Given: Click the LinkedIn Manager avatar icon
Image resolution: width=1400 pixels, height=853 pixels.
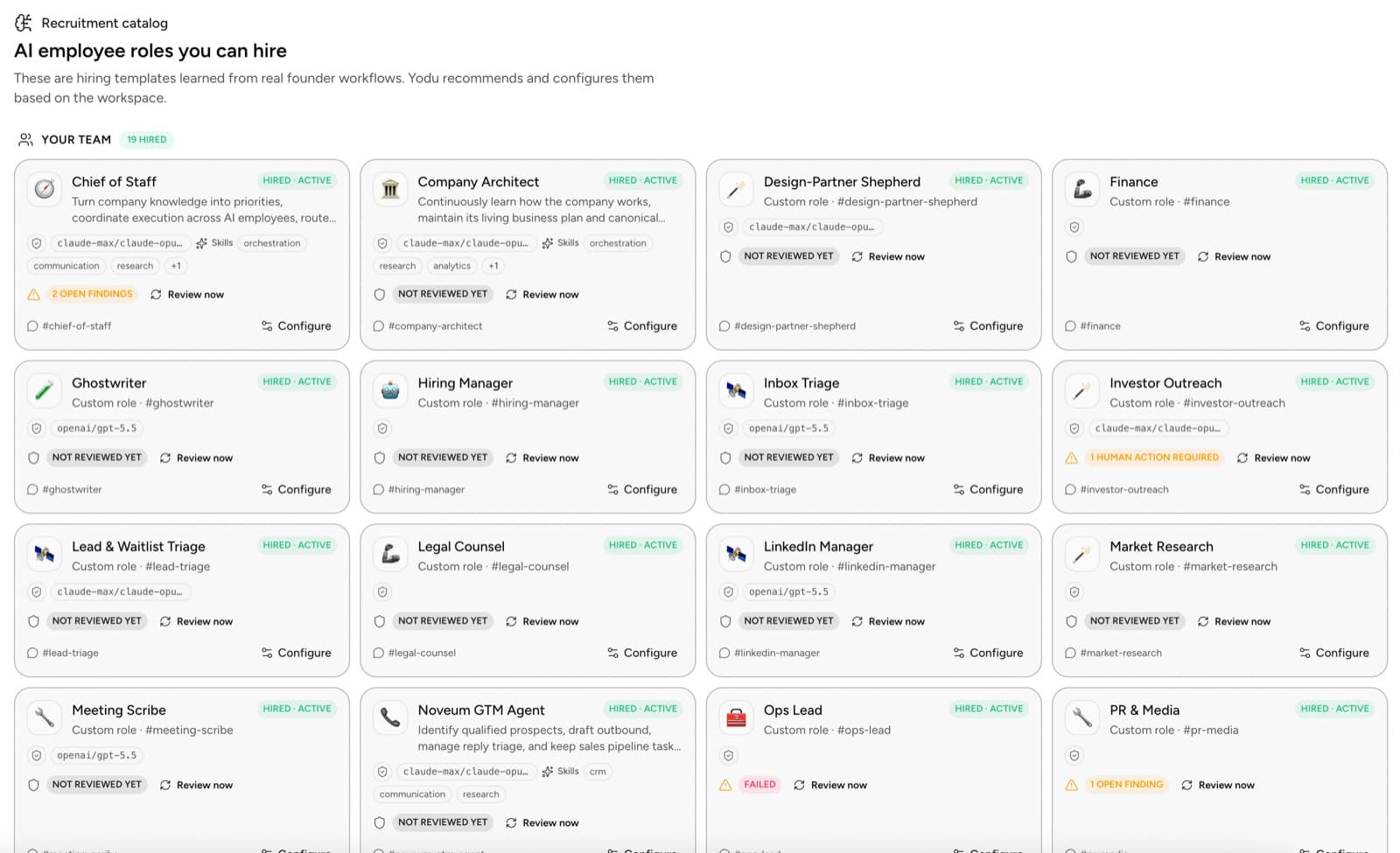Looking at the screenshot, I should pos(736,554).
